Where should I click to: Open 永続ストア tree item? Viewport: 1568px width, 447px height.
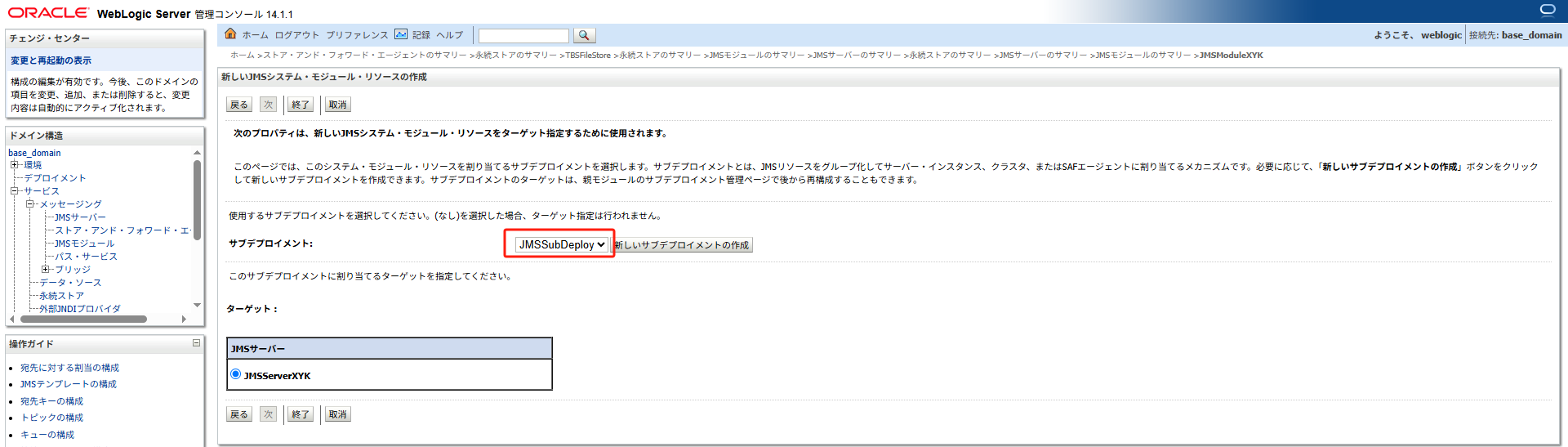coord(61,296)
